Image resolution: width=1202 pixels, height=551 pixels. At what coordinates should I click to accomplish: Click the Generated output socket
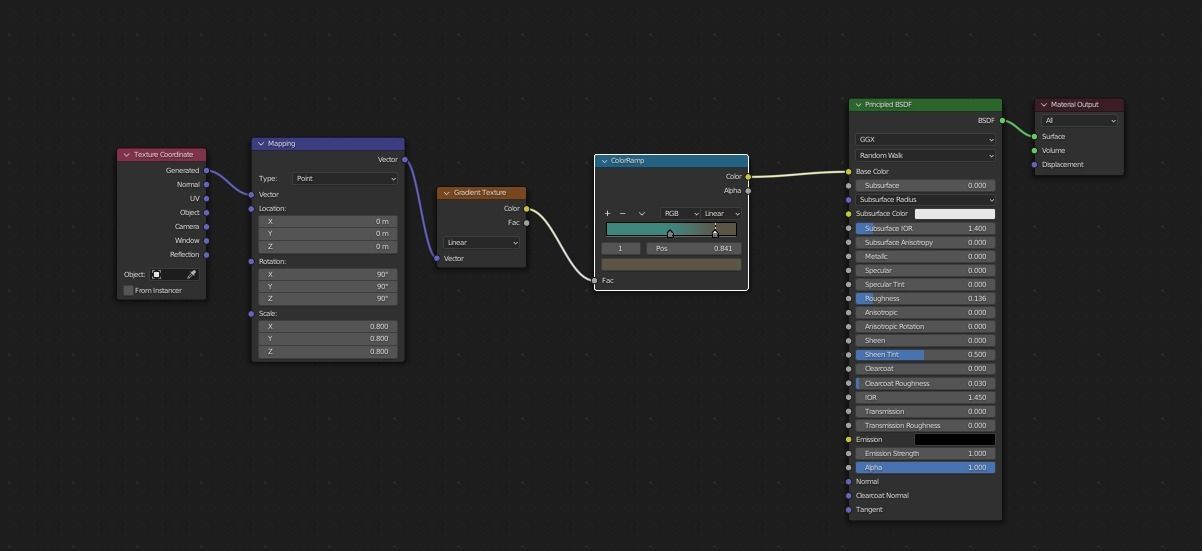tap(207, 170)
